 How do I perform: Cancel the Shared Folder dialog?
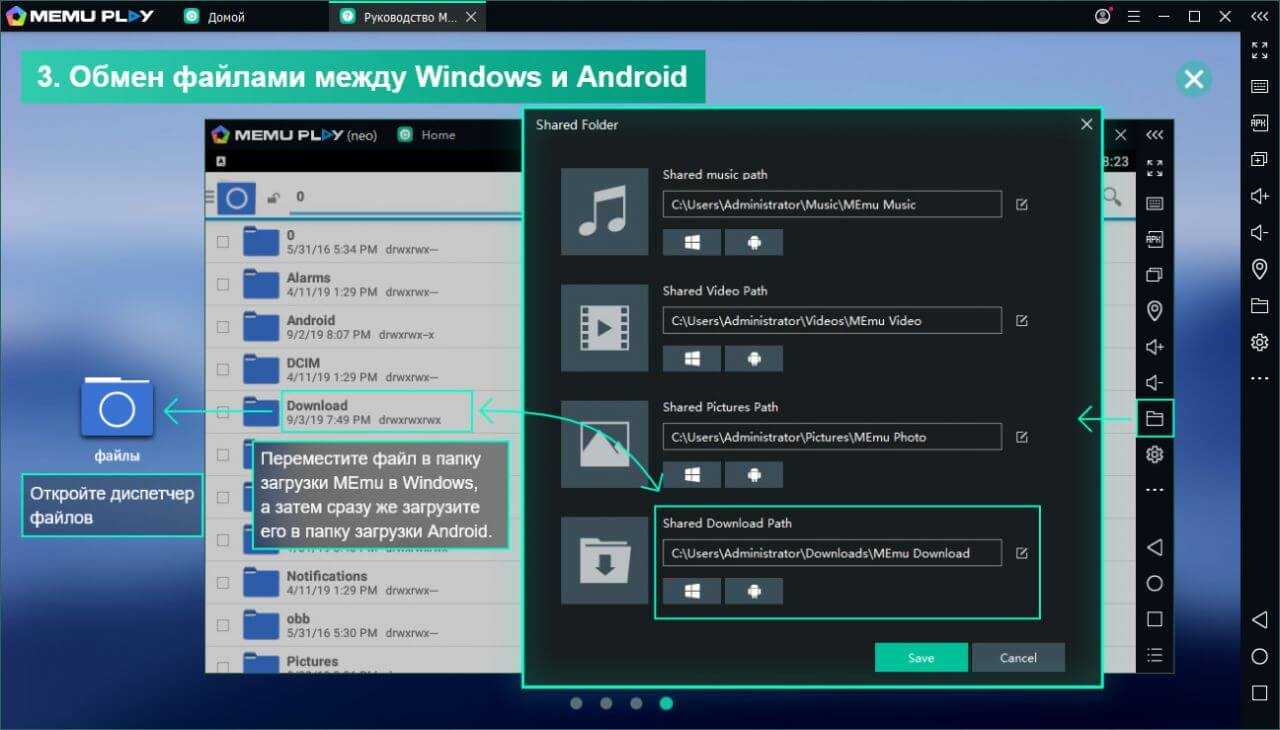(1018, 657)
